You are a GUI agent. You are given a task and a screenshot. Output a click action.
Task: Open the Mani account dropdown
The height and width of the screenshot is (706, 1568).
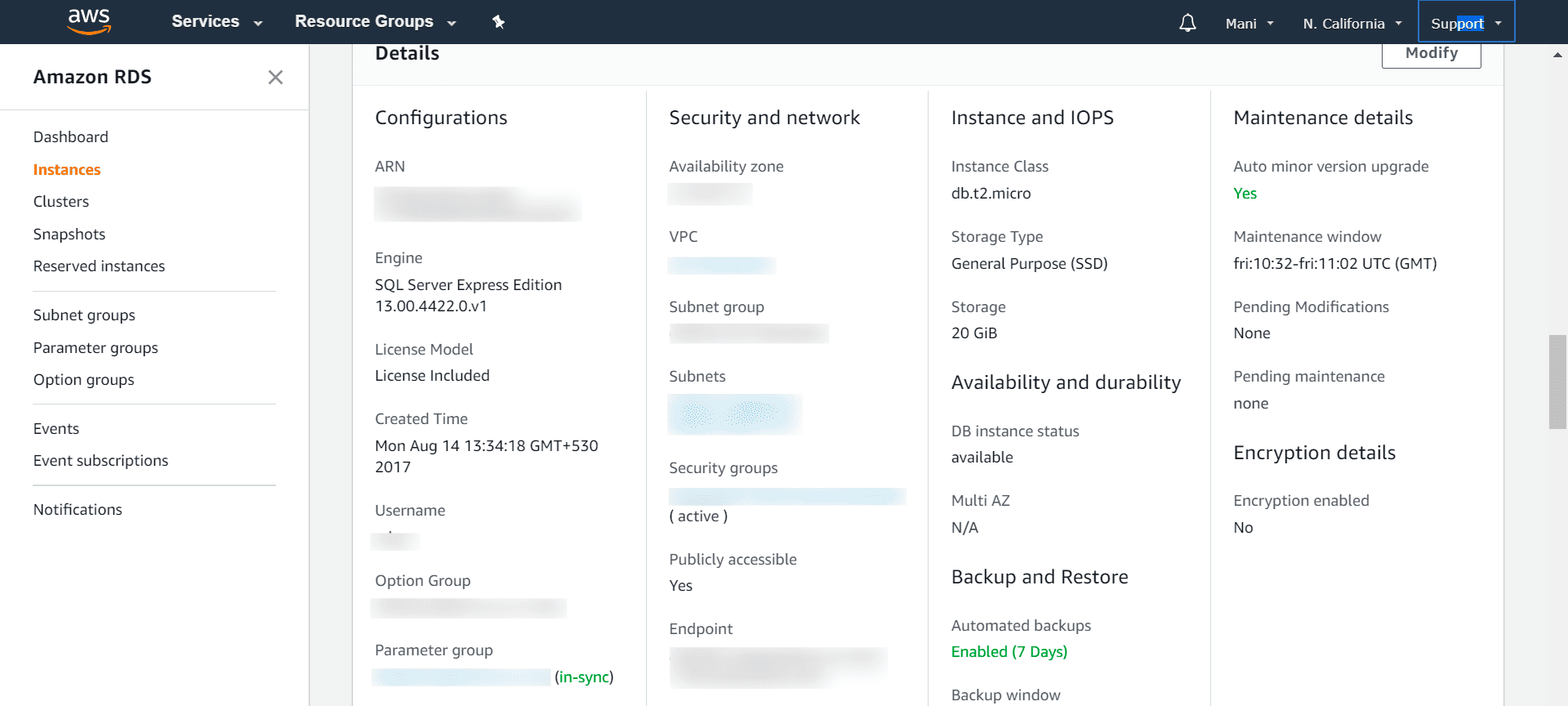[x=1249, y=24]
